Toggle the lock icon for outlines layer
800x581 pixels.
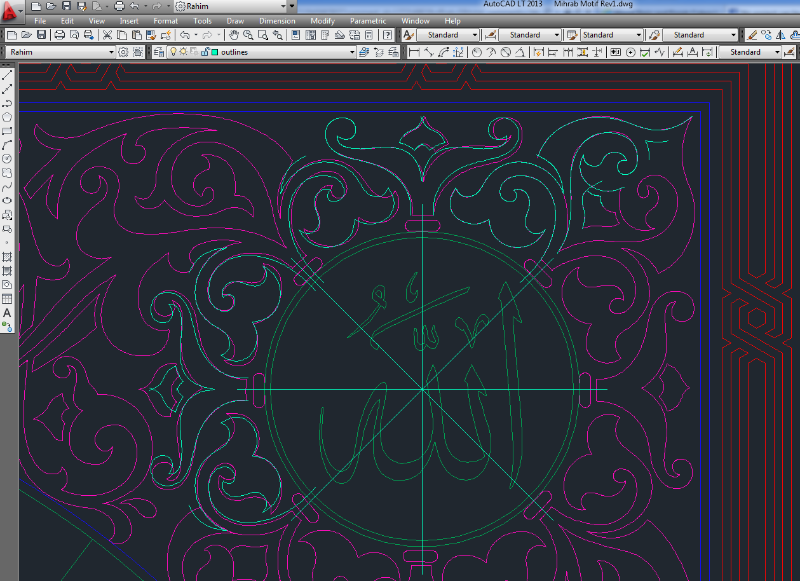(205, 52)
